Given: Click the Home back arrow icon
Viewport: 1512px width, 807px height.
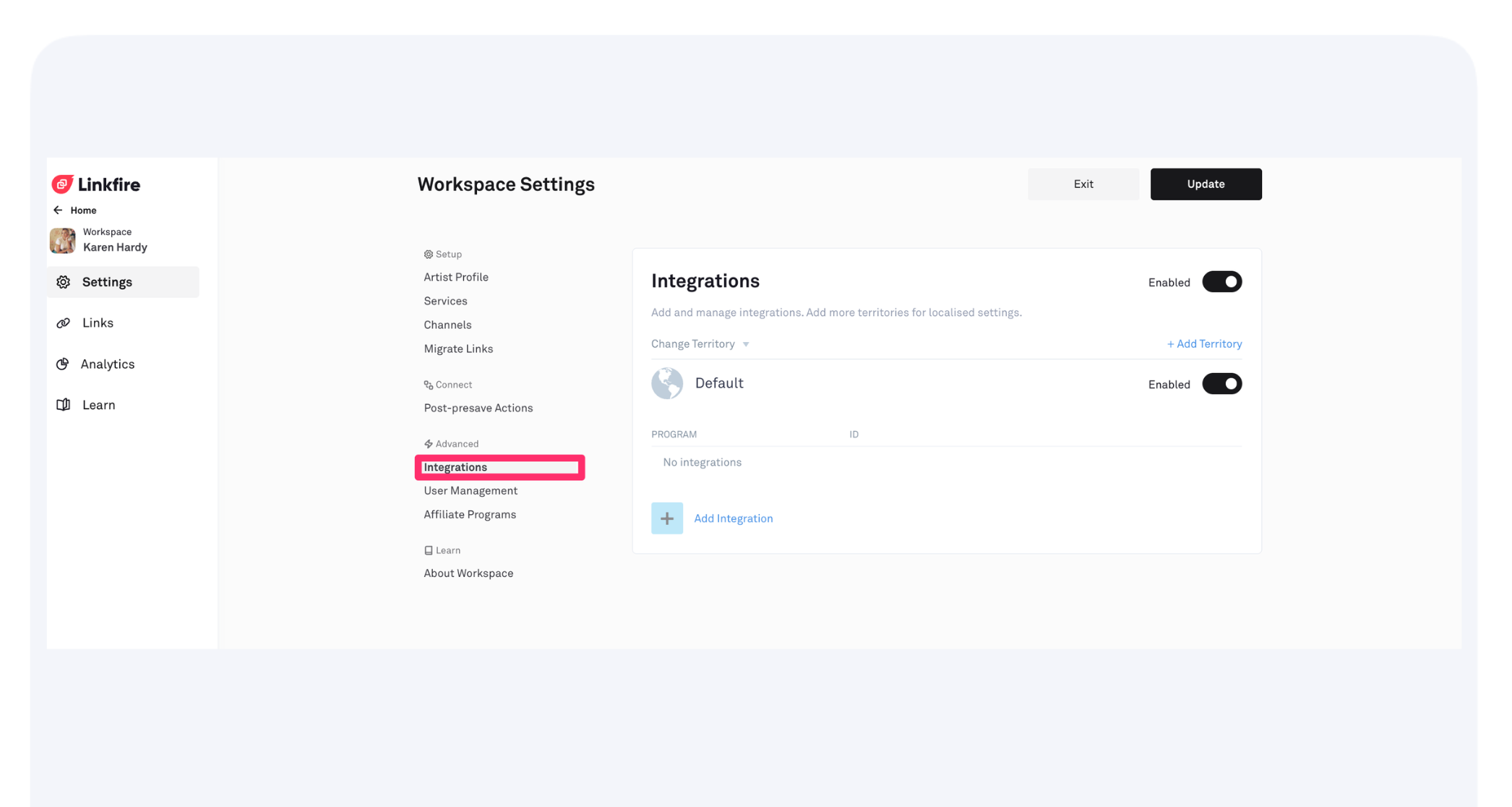Looking at the screenshot, I should 58,210.
